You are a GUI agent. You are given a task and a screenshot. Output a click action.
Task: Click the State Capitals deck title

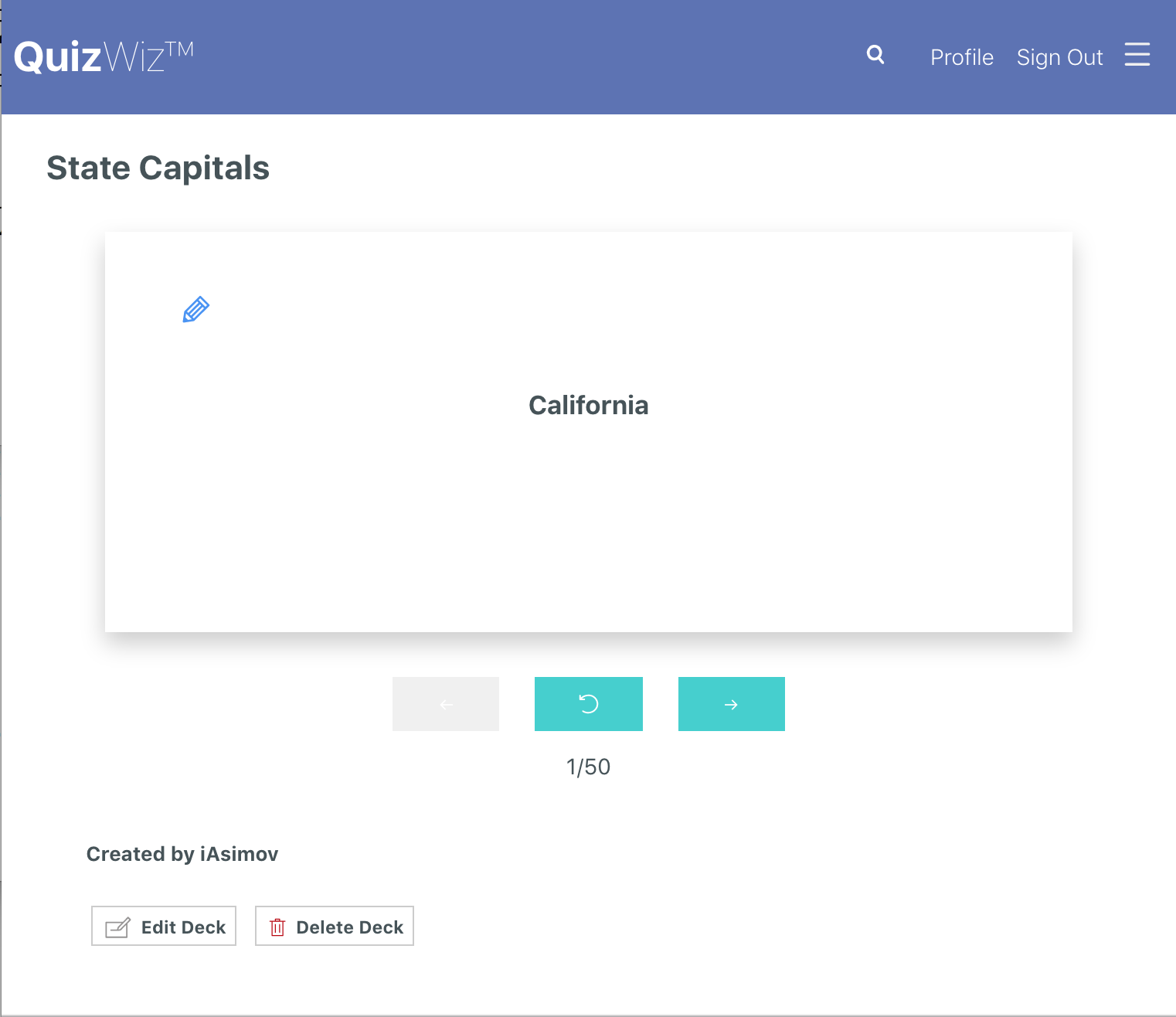[x=158, y=168]
